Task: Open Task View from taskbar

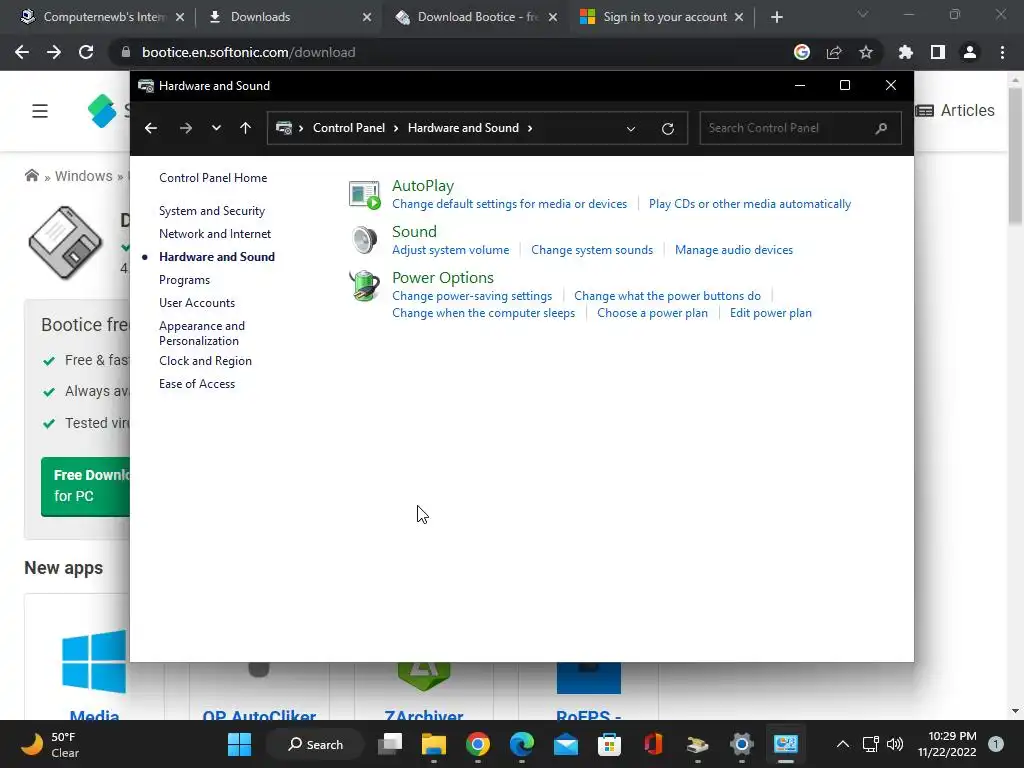Action: click(390, 744)
